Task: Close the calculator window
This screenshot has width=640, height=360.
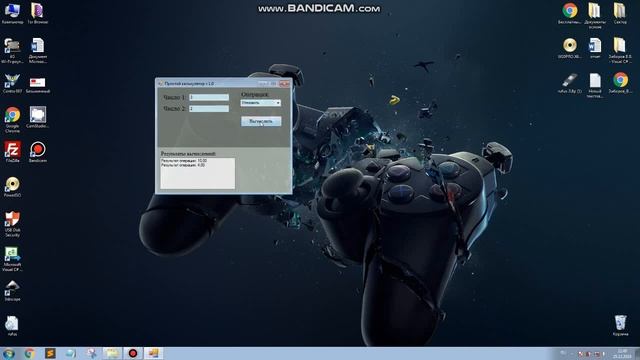Action: coord(284,84)
